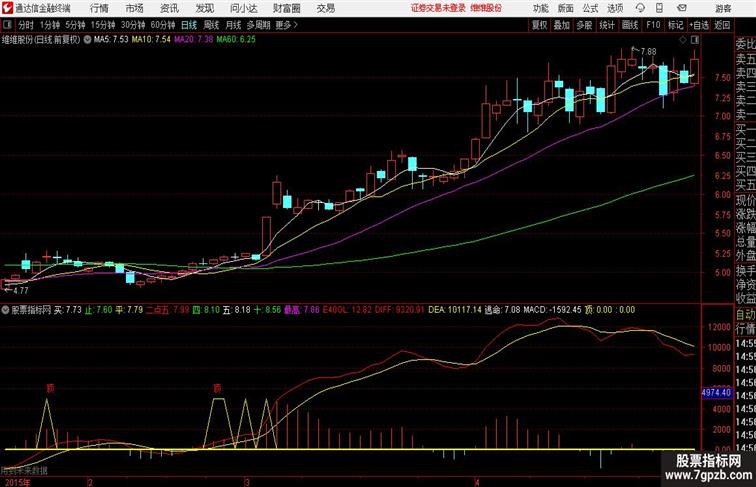Image resolution: width=756 pixels, height=487 pixels.
Task: Click the 返回 back button
Action: 722,25
